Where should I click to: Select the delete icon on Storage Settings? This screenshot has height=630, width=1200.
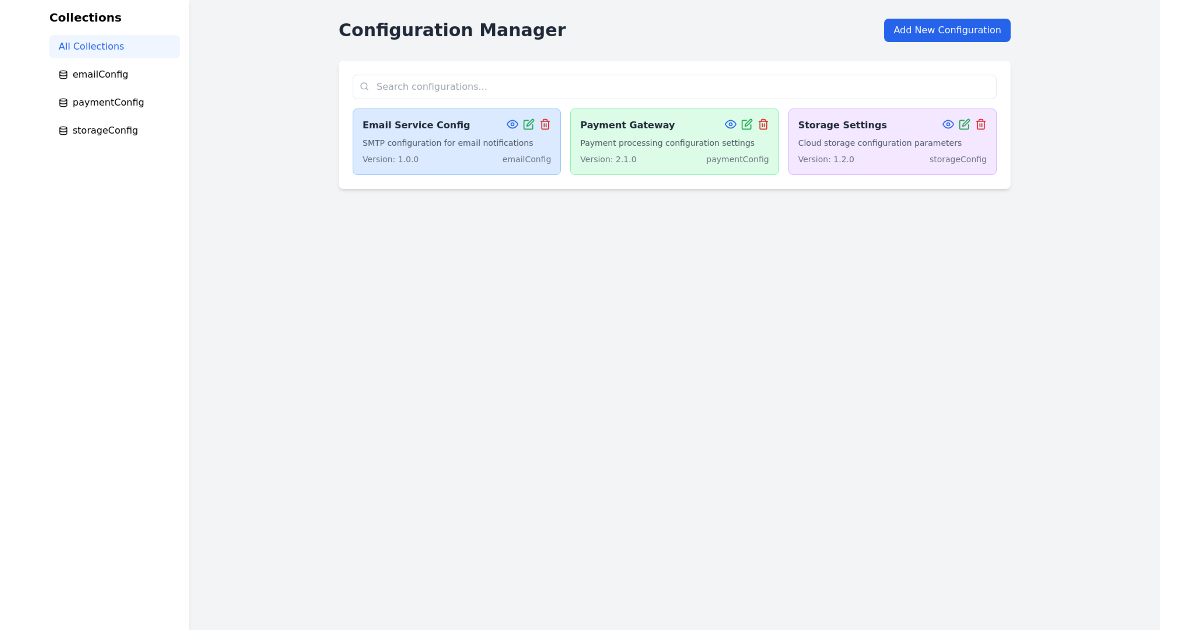click(980, 124)
